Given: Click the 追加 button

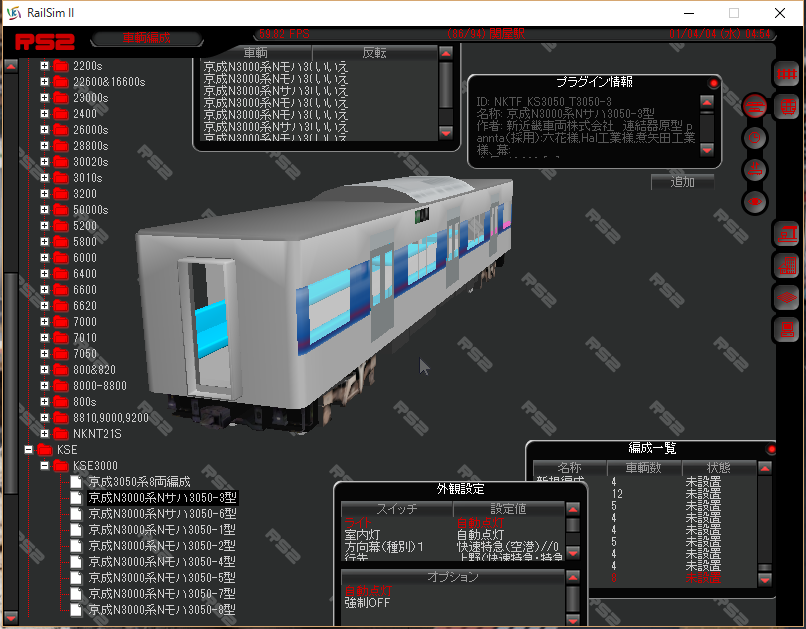Looking at the screenshot, I should click(683, 182).
